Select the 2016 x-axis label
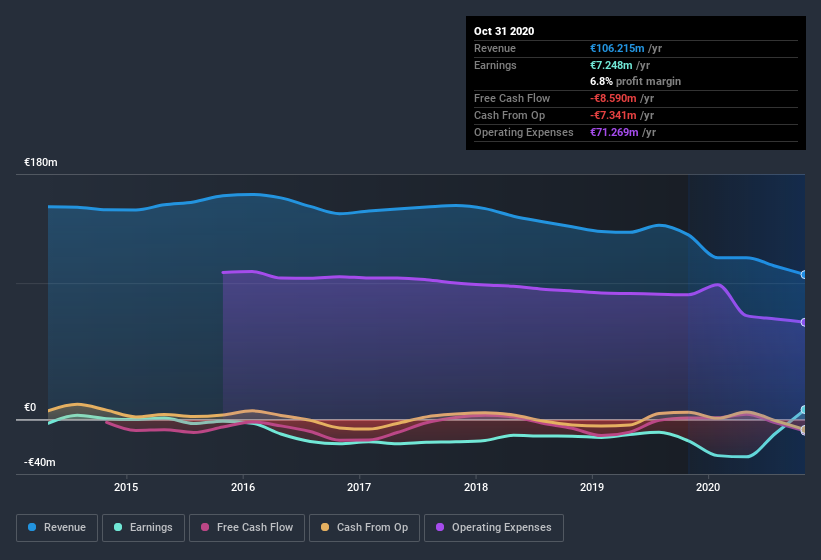 point(243,487)
